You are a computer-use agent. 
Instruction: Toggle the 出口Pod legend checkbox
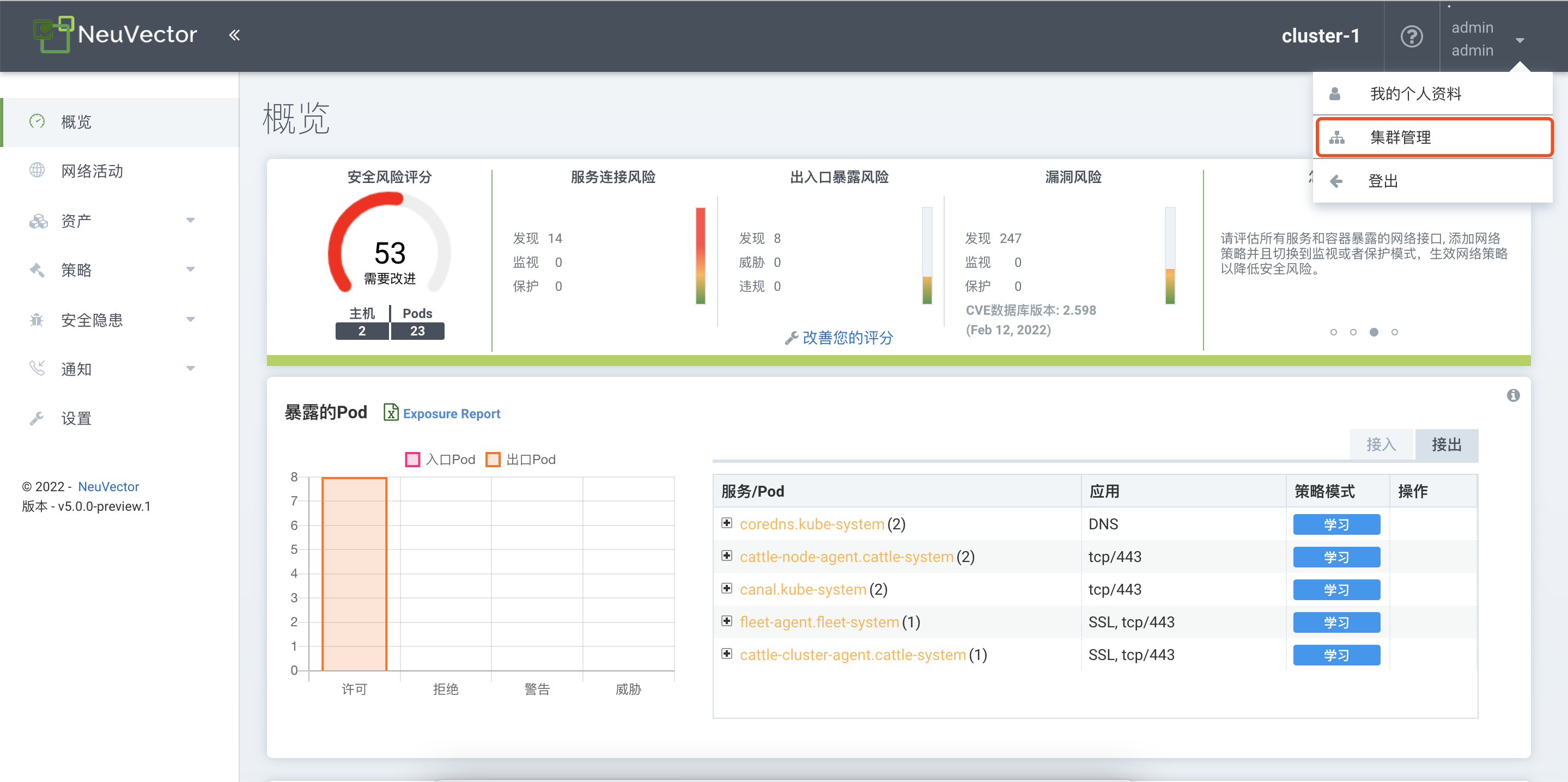coord(493,460)
